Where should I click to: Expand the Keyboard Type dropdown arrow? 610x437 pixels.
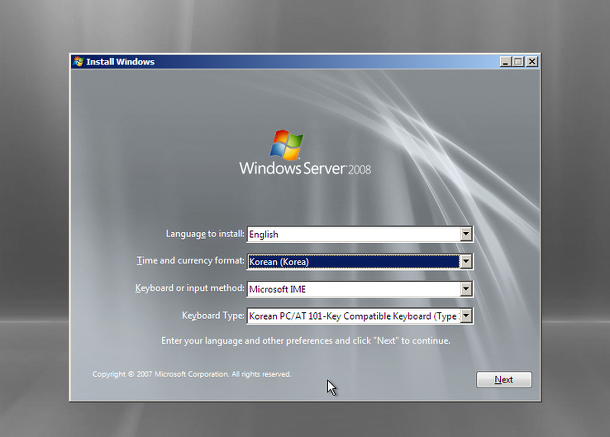[466, 316]
